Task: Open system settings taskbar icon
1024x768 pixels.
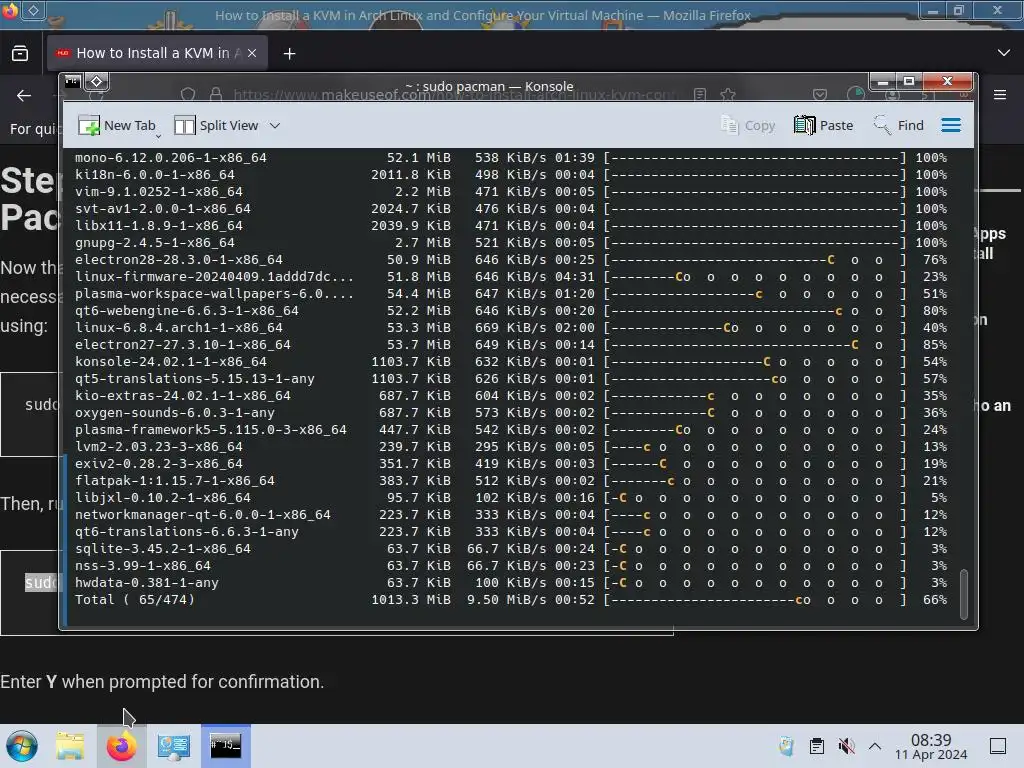Action: point(174,746)
